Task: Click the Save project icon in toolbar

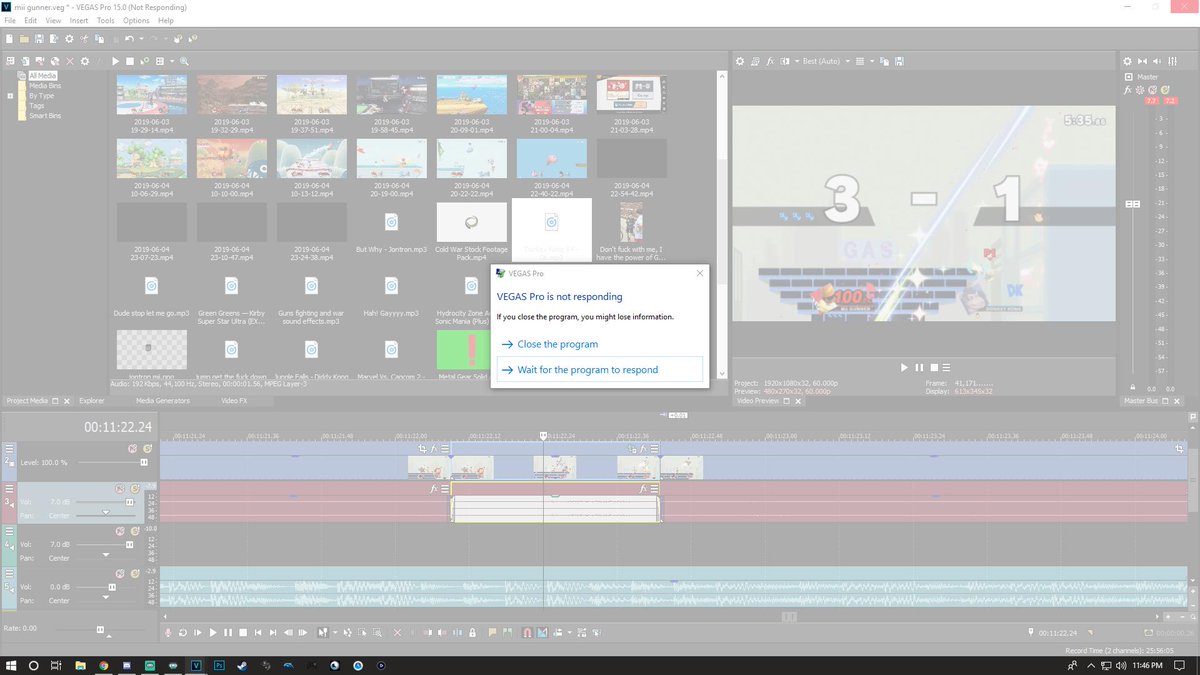Action: pyautogui.click(x=39, y=39)
